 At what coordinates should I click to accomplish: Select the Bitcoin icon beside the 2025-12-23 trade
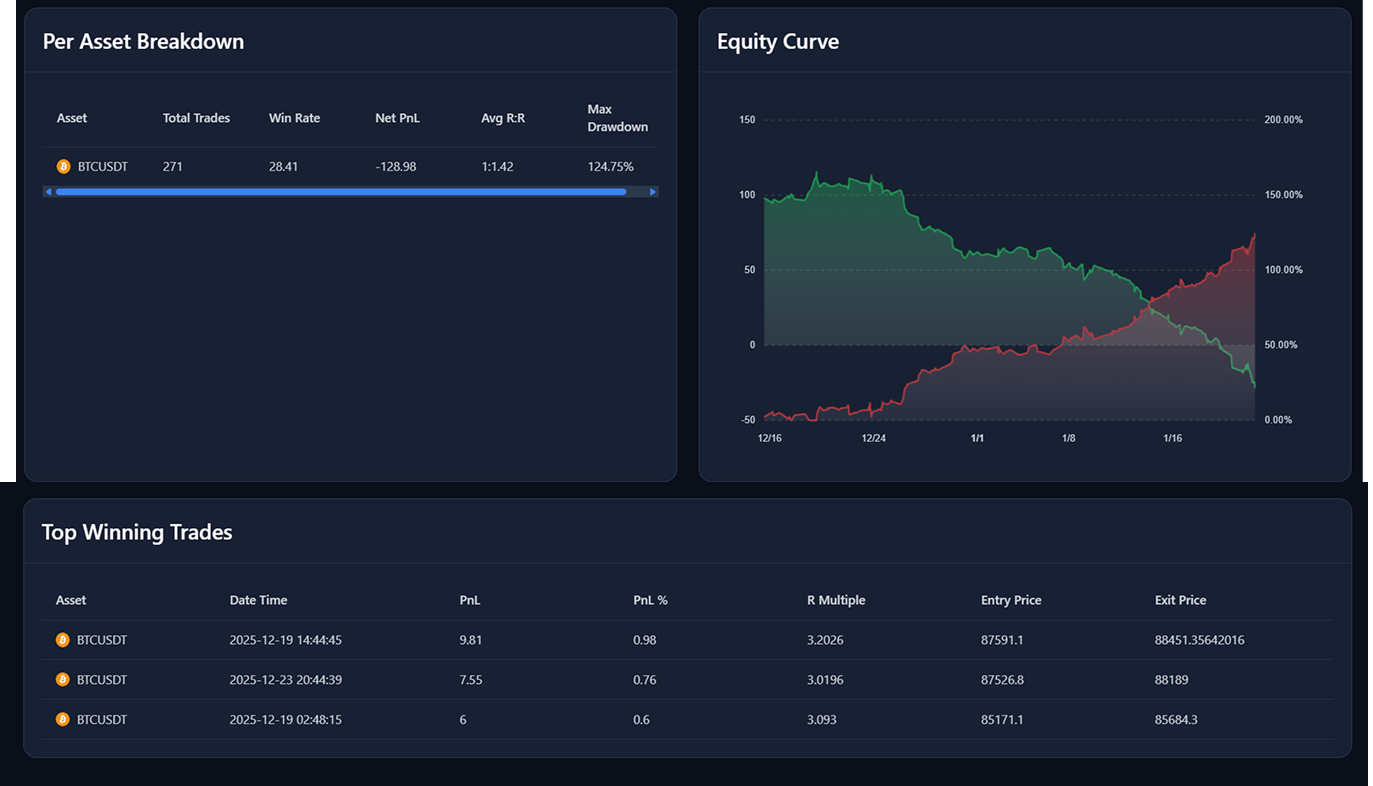coord(62,679)
